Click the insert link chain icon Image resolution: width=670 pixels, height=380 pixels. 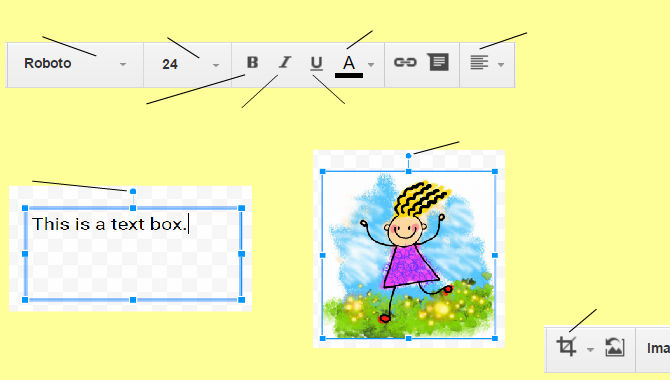point(405,62)
